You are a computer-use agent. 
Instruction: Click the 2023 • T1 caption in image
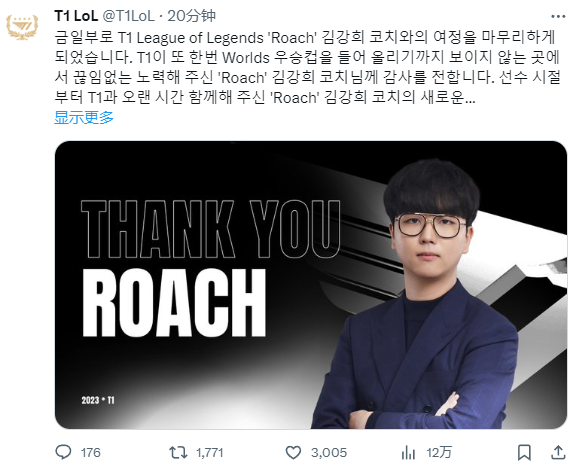98,400
